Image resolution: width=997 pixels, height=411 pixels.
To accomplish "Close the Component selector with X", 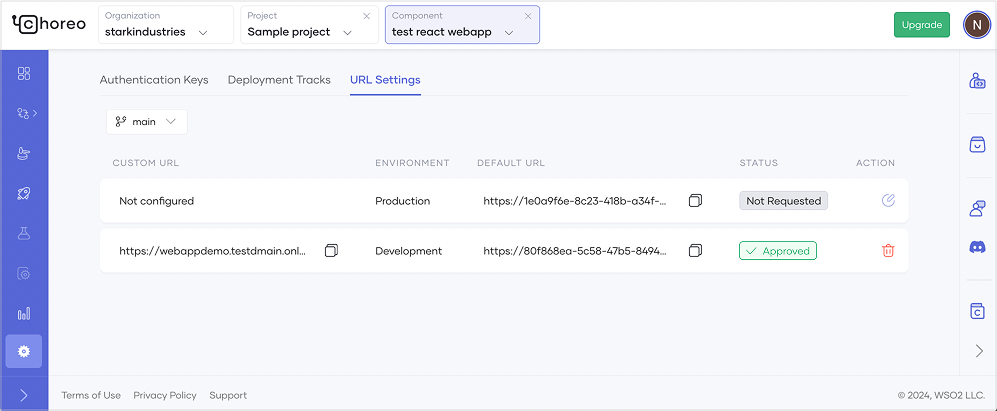I will point(528,16).
